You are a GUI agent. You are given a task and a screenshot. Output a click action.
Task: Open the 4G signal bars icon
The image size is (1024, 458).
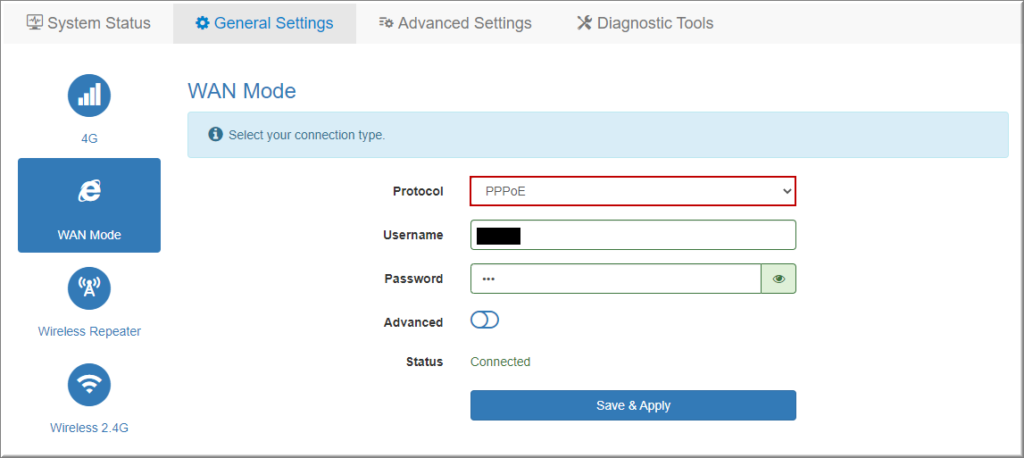[89, 95]
